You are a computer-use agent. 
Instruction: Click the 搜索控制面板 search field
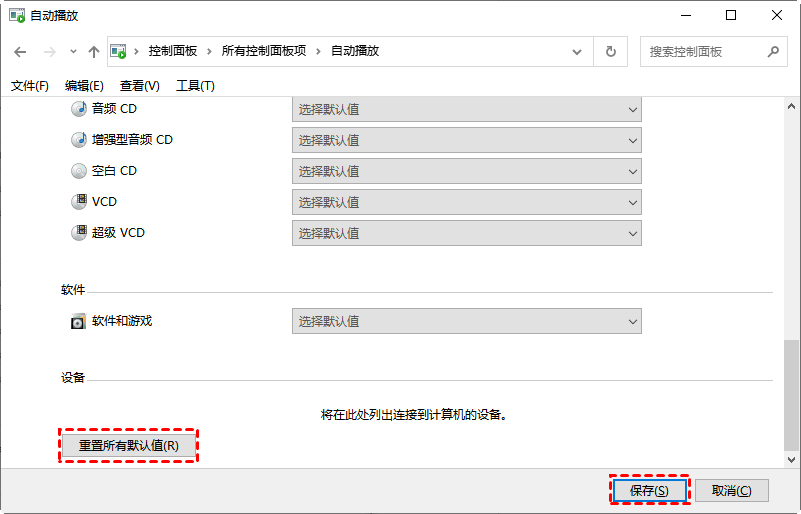700,52
